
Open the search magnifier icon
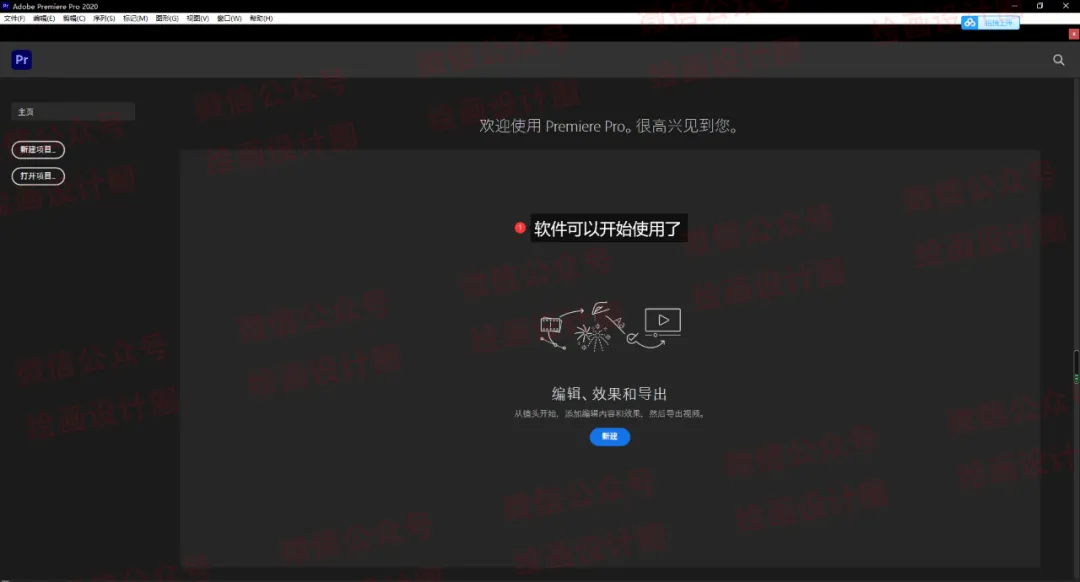click(1059, 60)
